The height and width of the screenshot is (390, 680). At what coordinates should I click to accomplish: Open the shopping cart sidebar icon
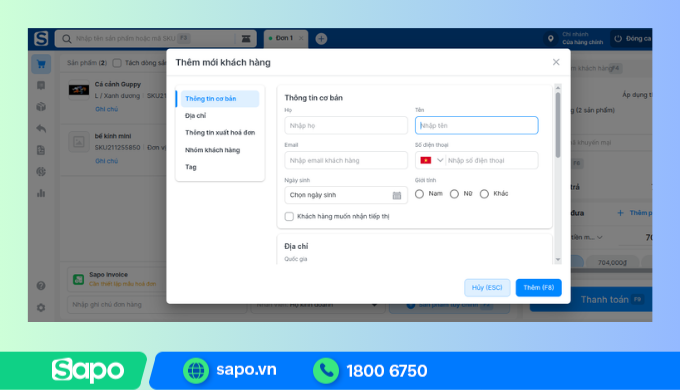coord(41,64)
